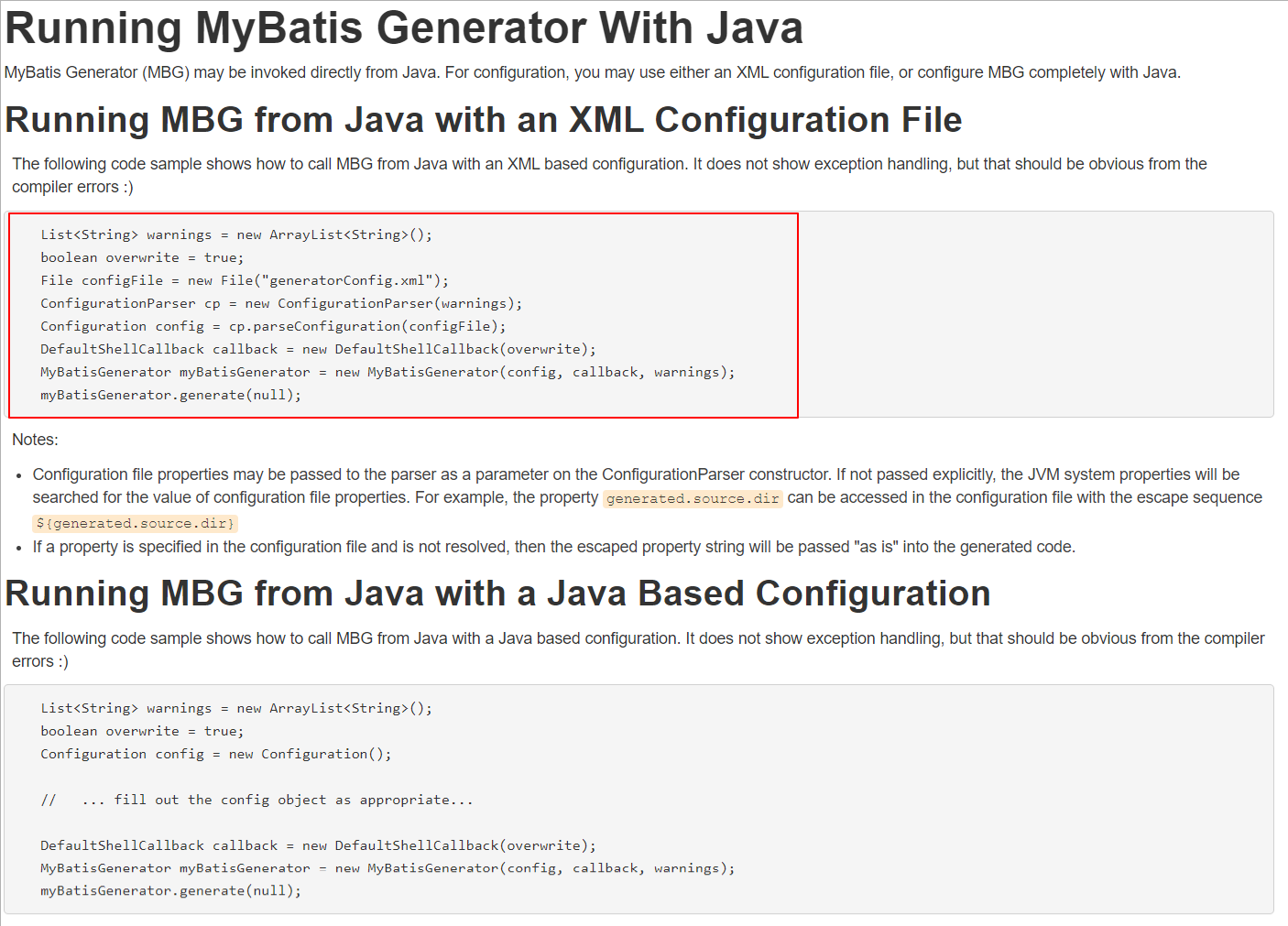Click the line 'Configuration config = new Configuration();'
1288x926 pixels.
(x=216, y=754)
